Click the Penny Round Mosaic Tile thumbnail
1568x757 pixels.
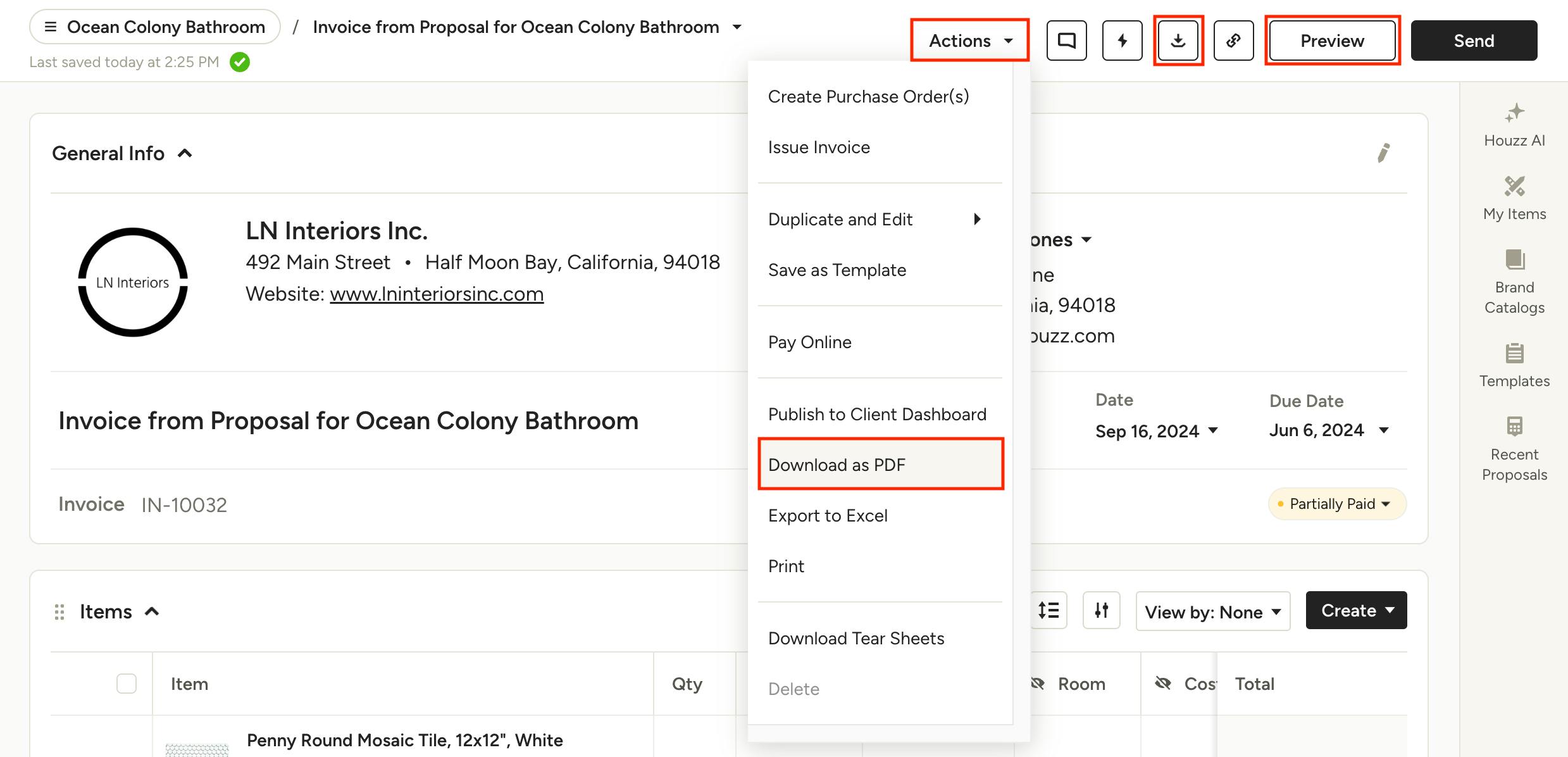(197, 749)
